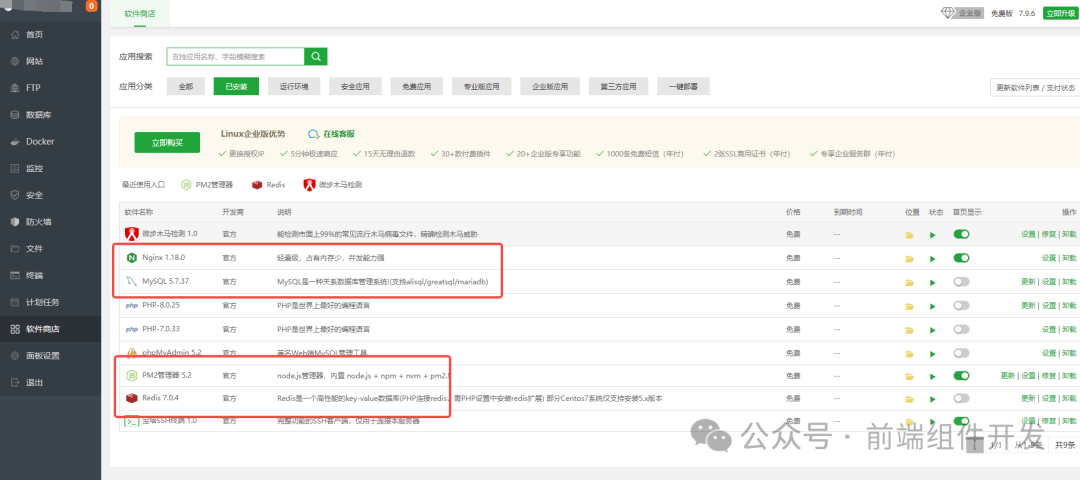Open Docker from the sidebar
1080x480 pixels.
[x=40, y=141]
